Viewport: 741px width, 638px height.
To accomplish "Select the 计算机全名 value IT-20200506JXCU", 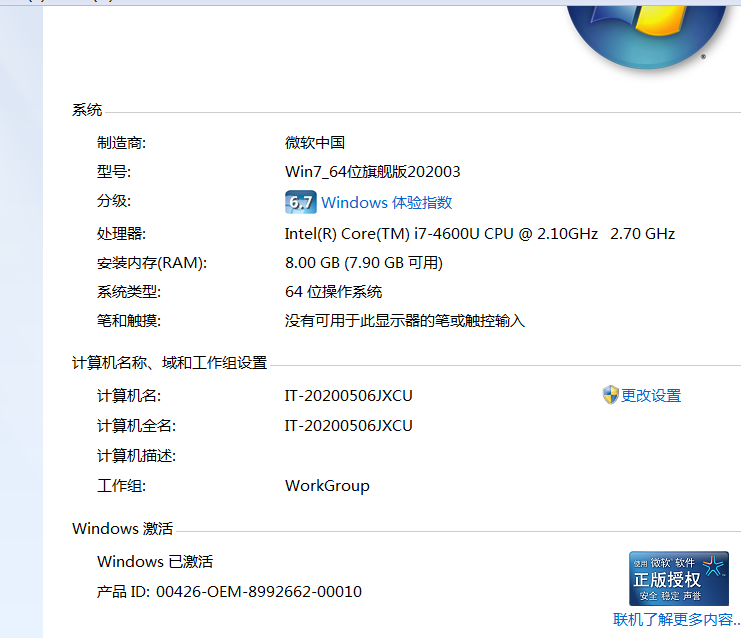I will click(349, 426).
